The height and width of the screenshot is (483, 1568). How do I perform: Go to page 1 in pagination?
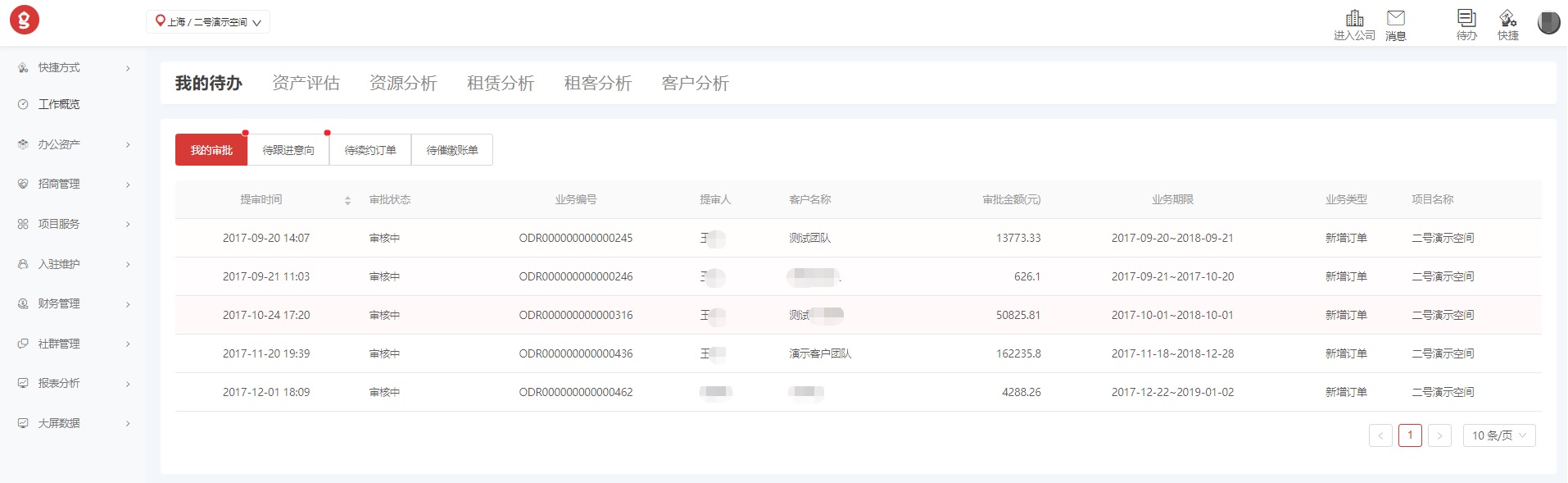[1410, 435]
